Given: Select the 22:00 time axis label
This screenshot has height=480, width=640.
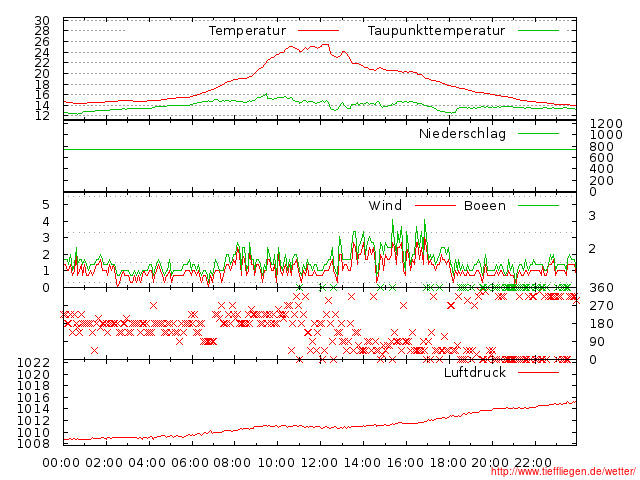Looking at the screenshot, I should (x=533, y=463).
